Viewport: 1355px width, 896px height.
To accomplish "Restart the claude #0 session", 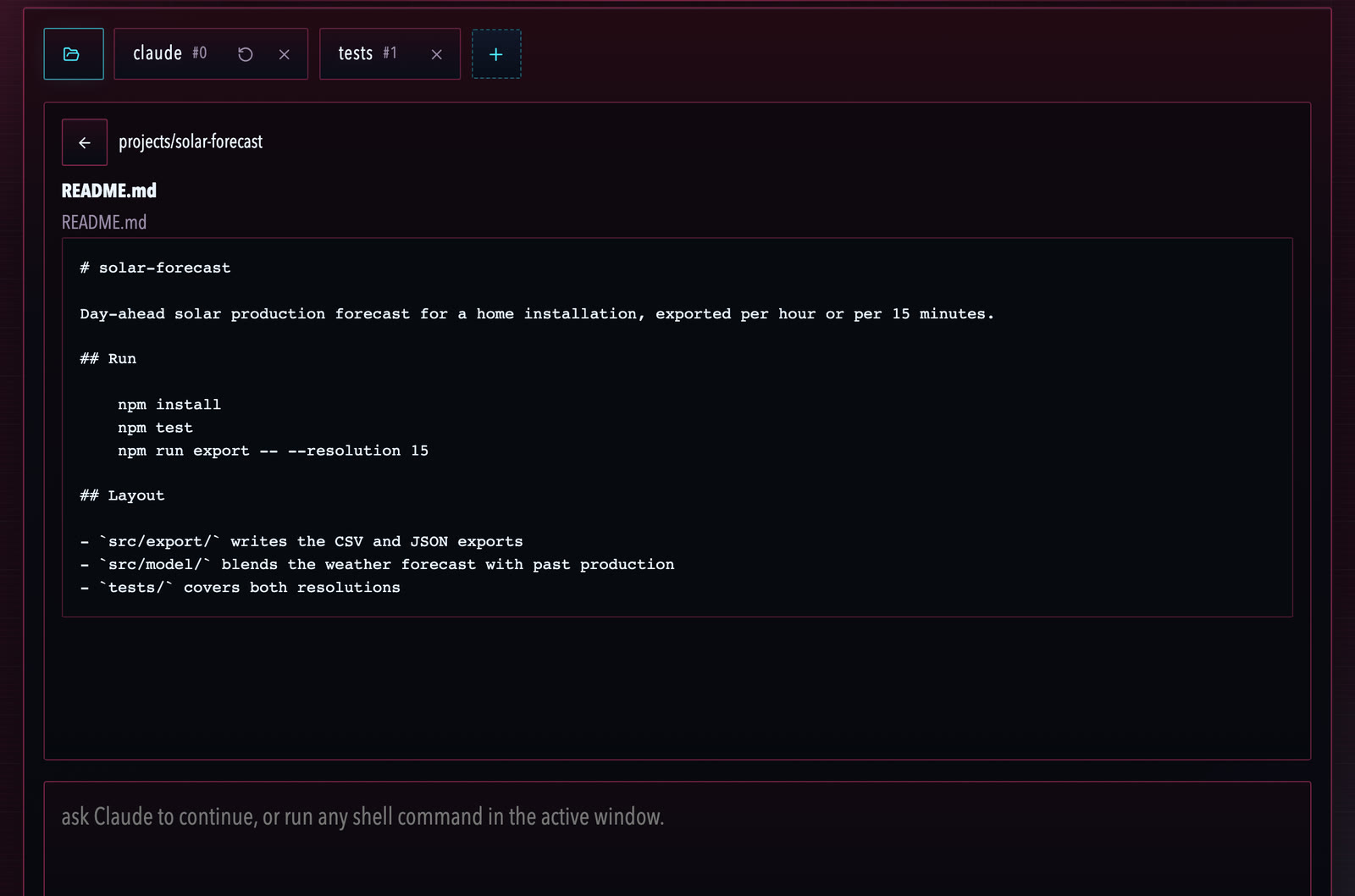I will click(x=246, y=54).
